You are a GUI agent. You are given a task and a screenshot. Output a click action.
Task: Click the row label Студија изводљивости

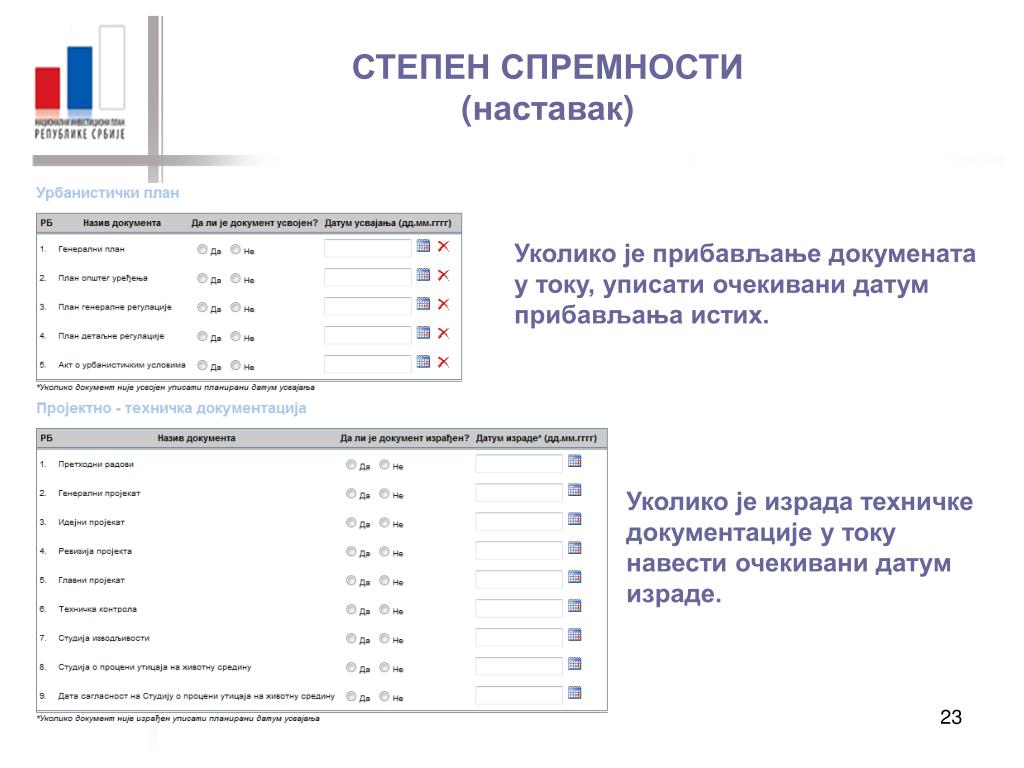pos(104,638)
